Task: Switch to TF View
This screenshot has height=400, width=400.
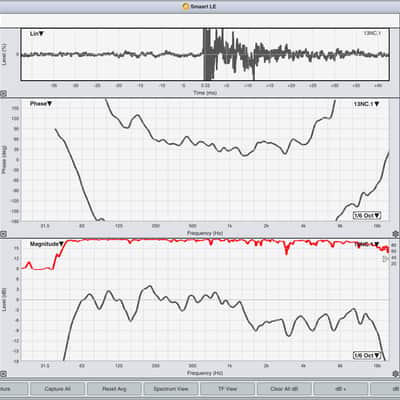Action: coord(227,389)
